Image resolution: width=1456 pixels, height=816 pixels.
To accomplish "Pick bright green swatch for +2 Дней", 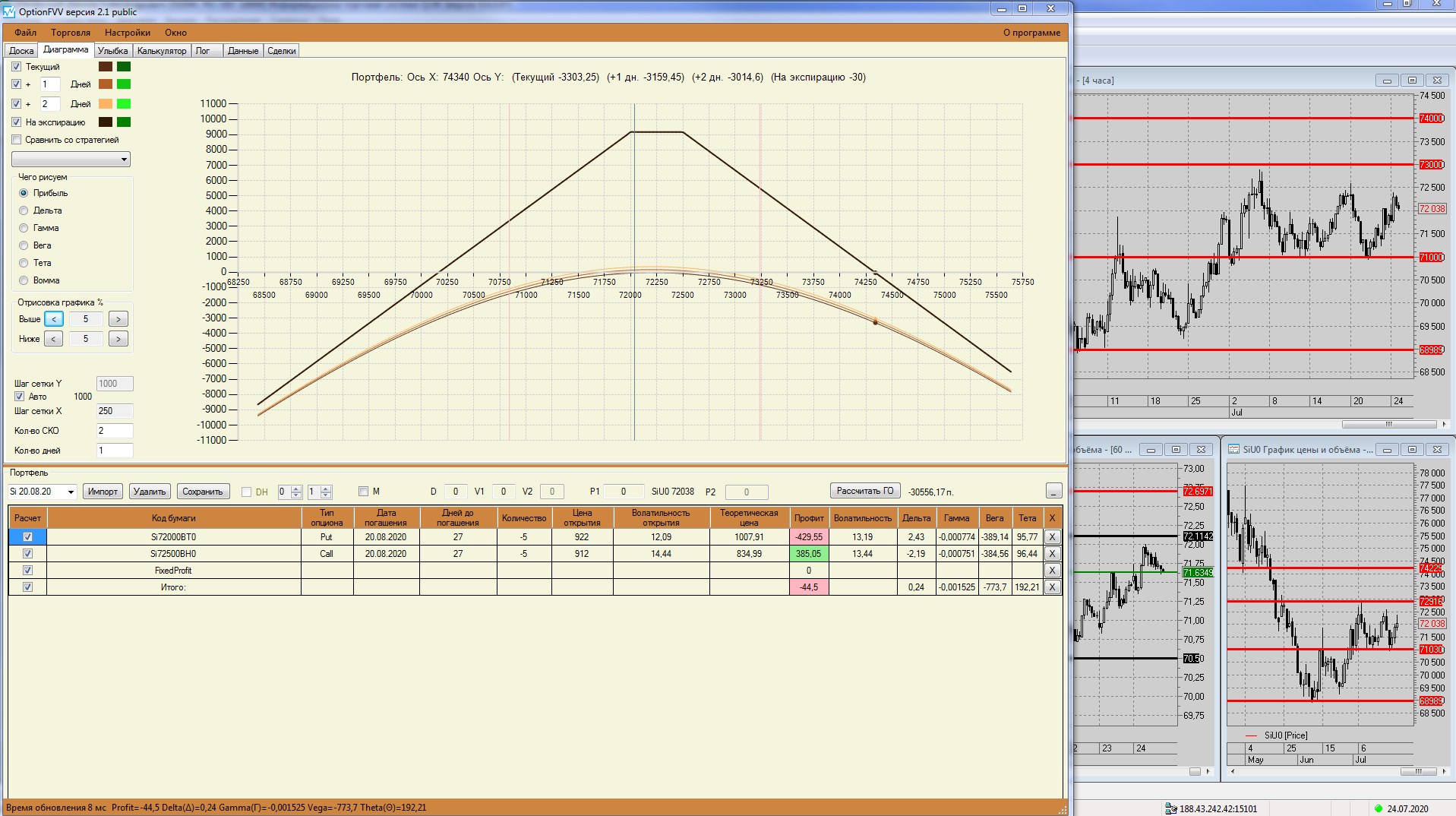I will (x=124, y=104).
